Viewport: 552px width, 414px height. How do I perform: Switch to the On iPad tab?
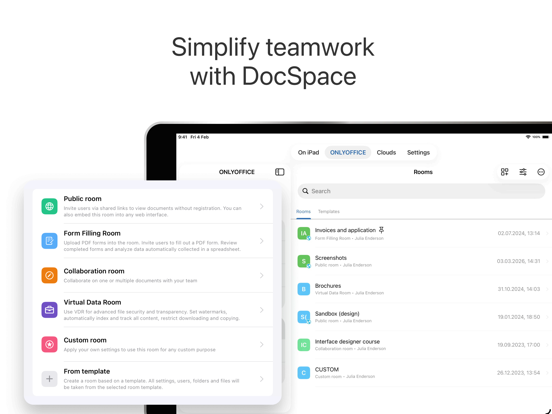(x=308, y=152)
